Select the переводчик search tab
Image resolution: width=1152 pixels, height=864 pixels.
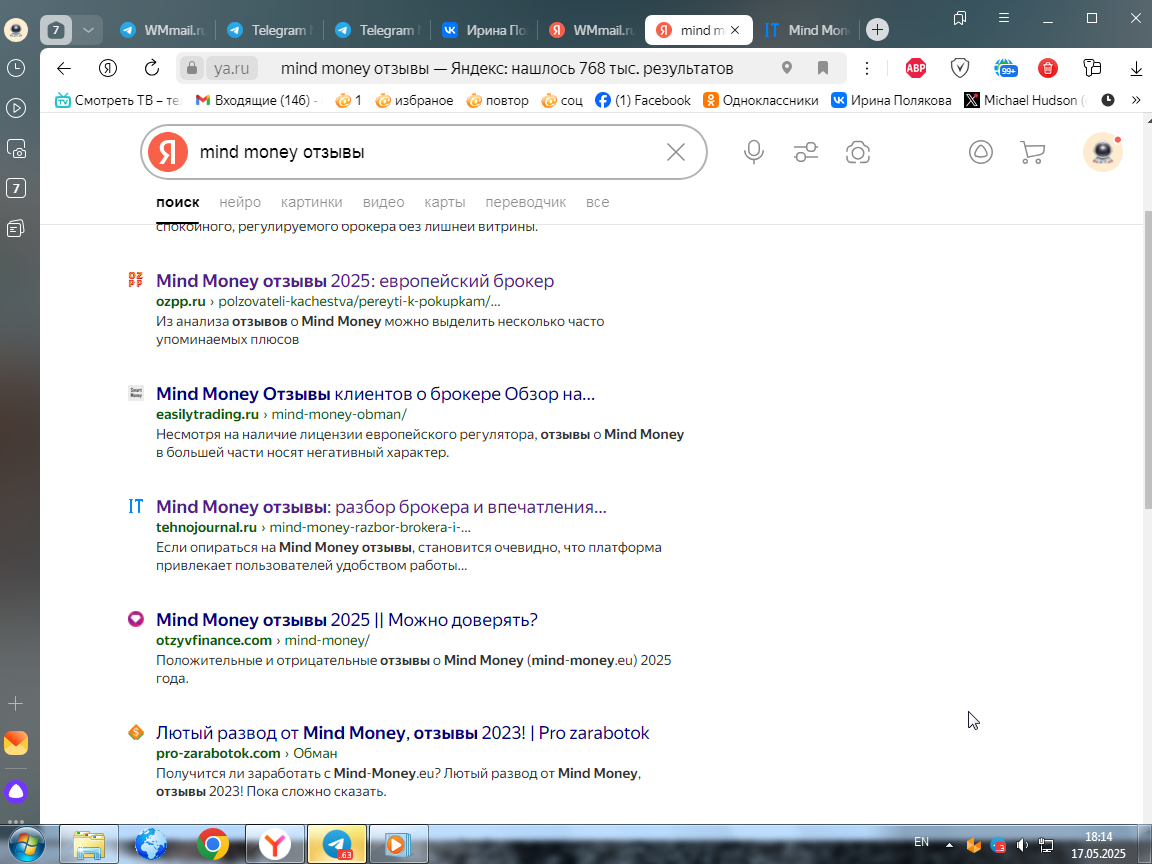525,202
